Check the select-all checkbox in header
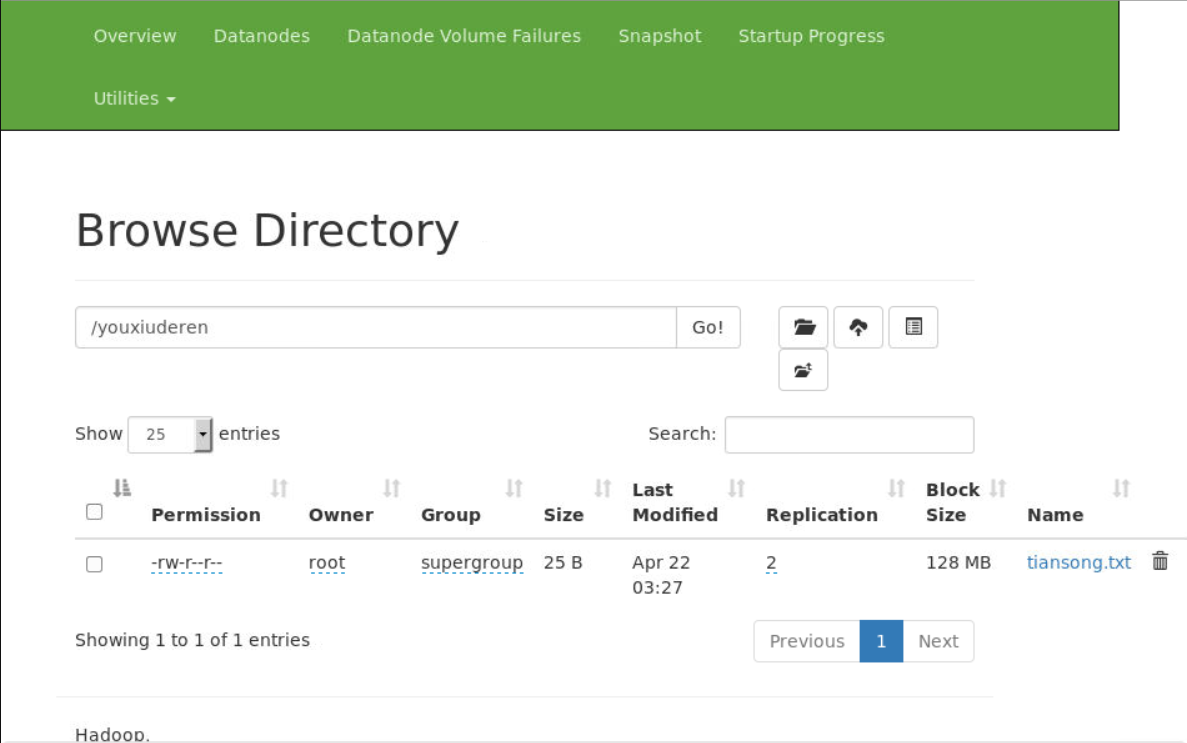The image size is (1187, 743). coord(95,512)
